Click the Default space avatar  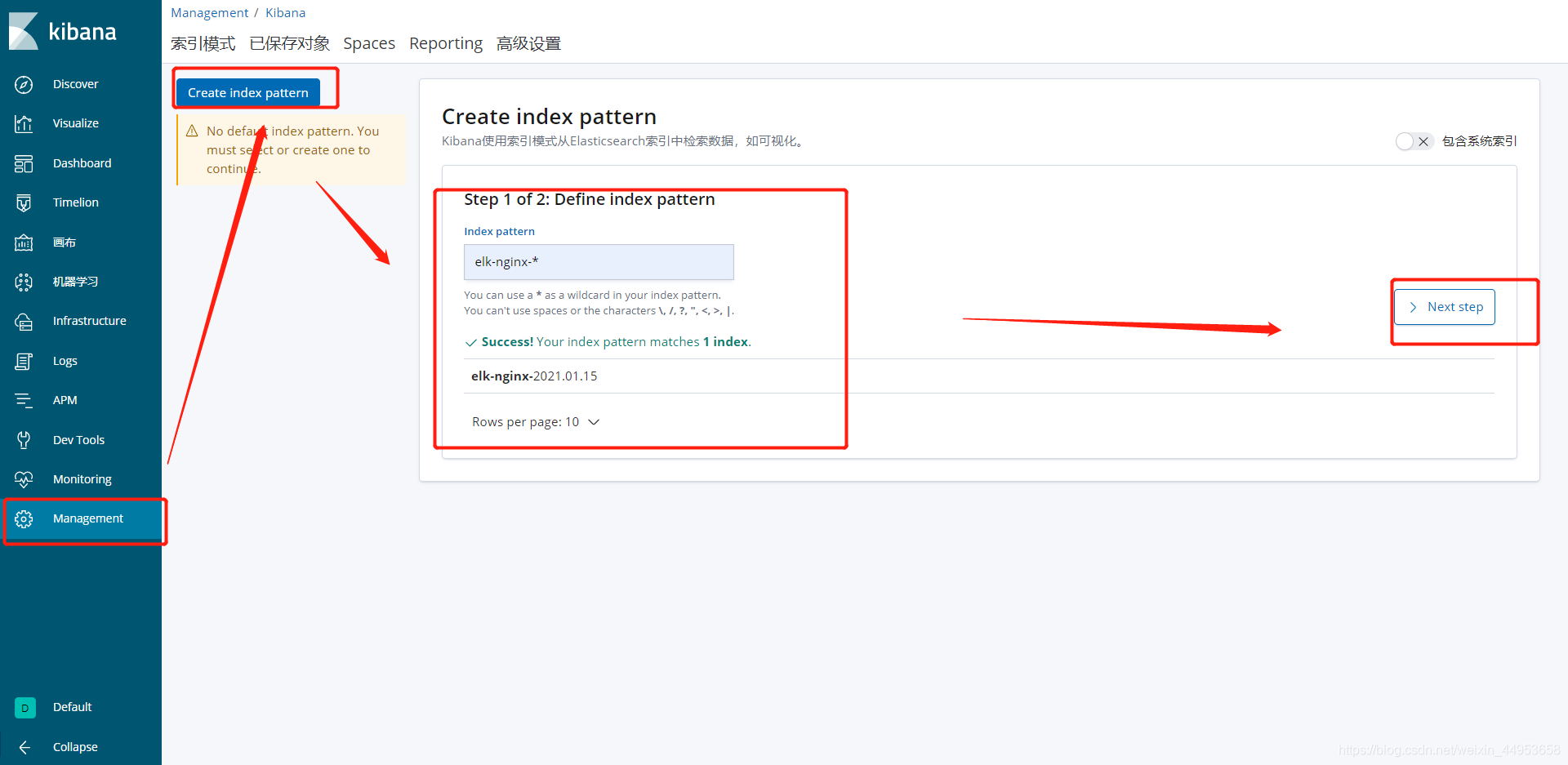pyautogui.click(x=24, y=708)
